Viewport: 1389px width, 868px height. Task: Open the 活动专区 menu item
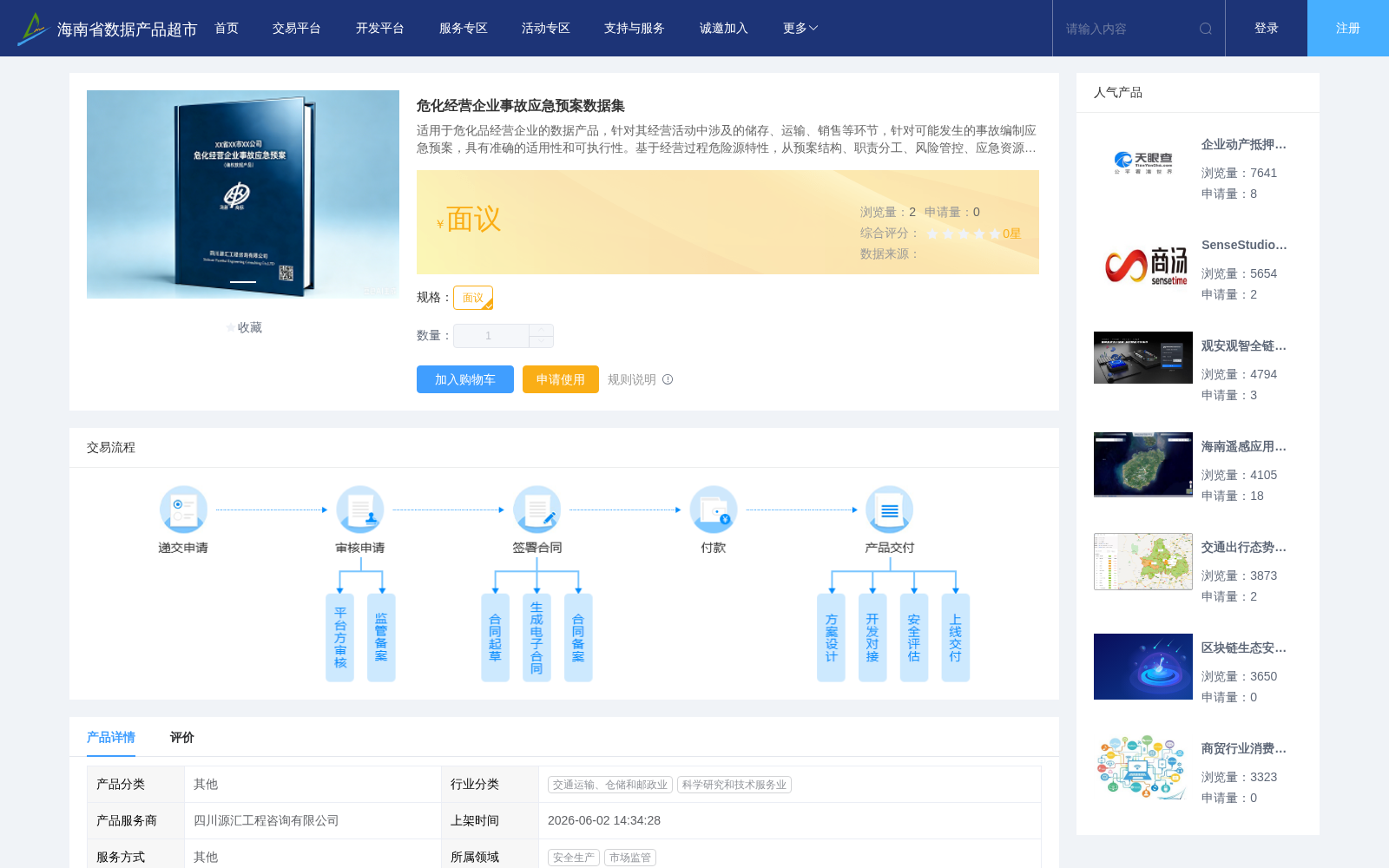coord(546,29)
